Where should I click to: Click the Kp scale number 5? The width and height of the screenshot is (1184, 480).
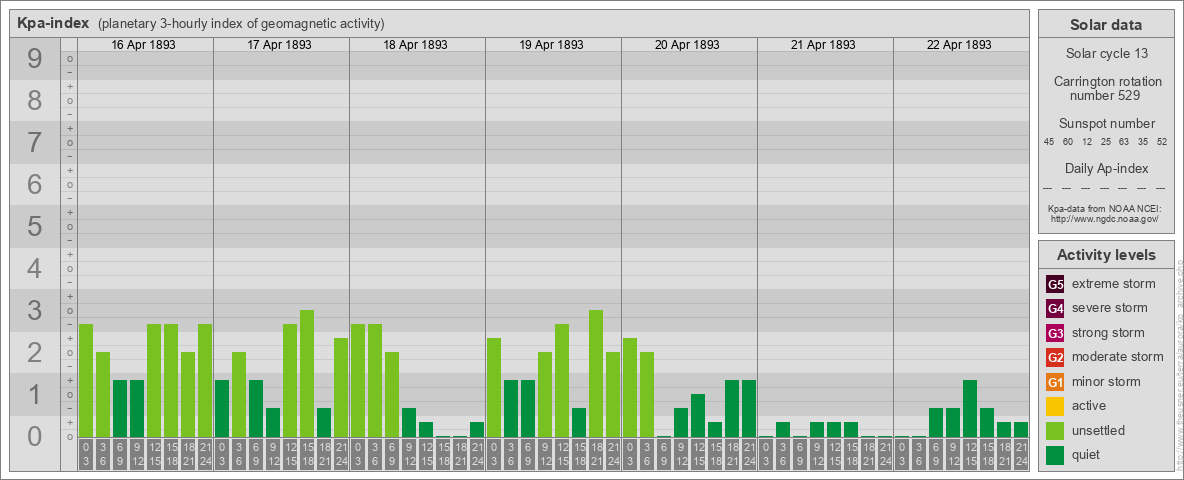35,226
